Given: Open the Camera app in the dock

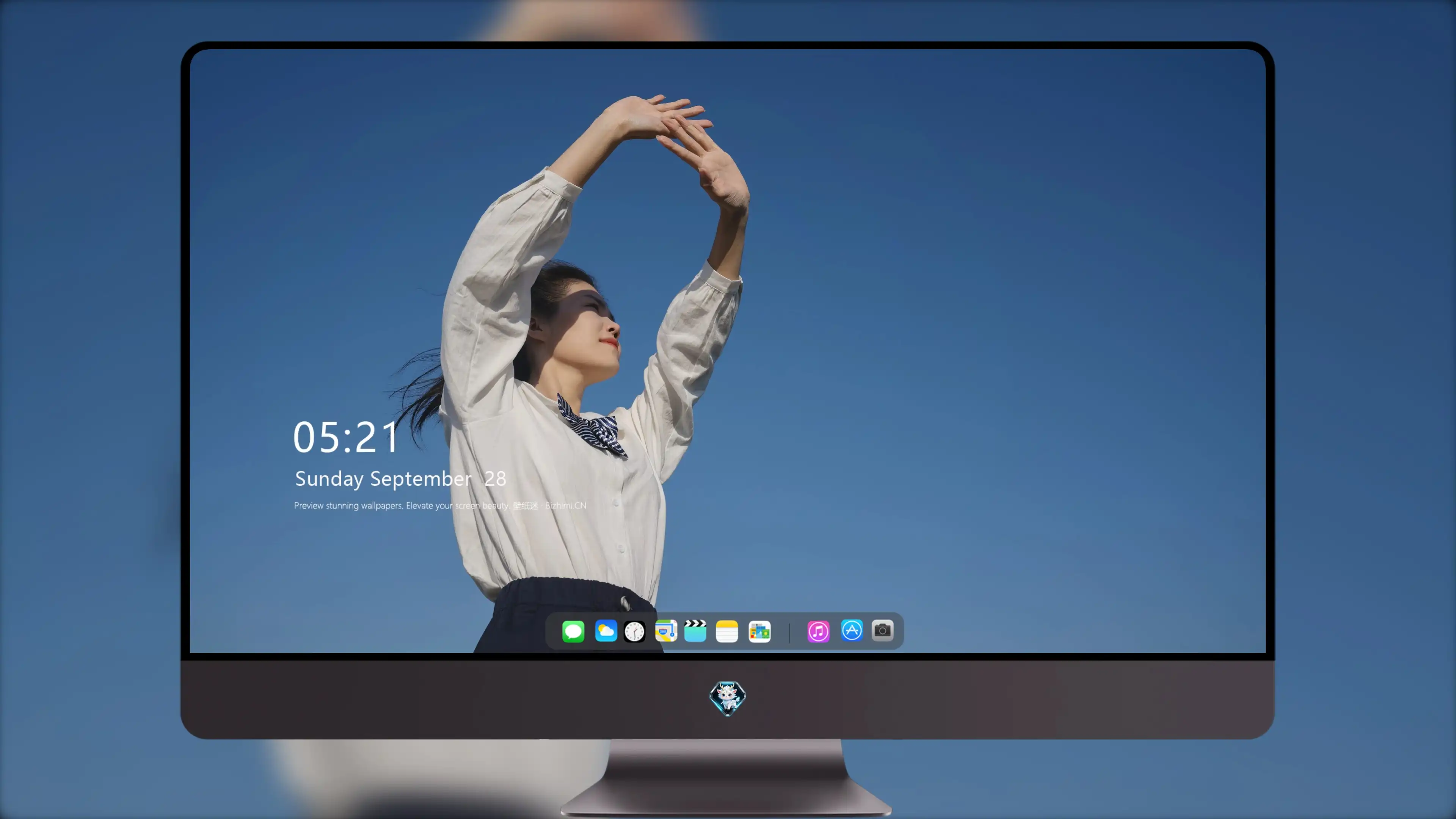Looking at the screenshot, I should 882,630.
